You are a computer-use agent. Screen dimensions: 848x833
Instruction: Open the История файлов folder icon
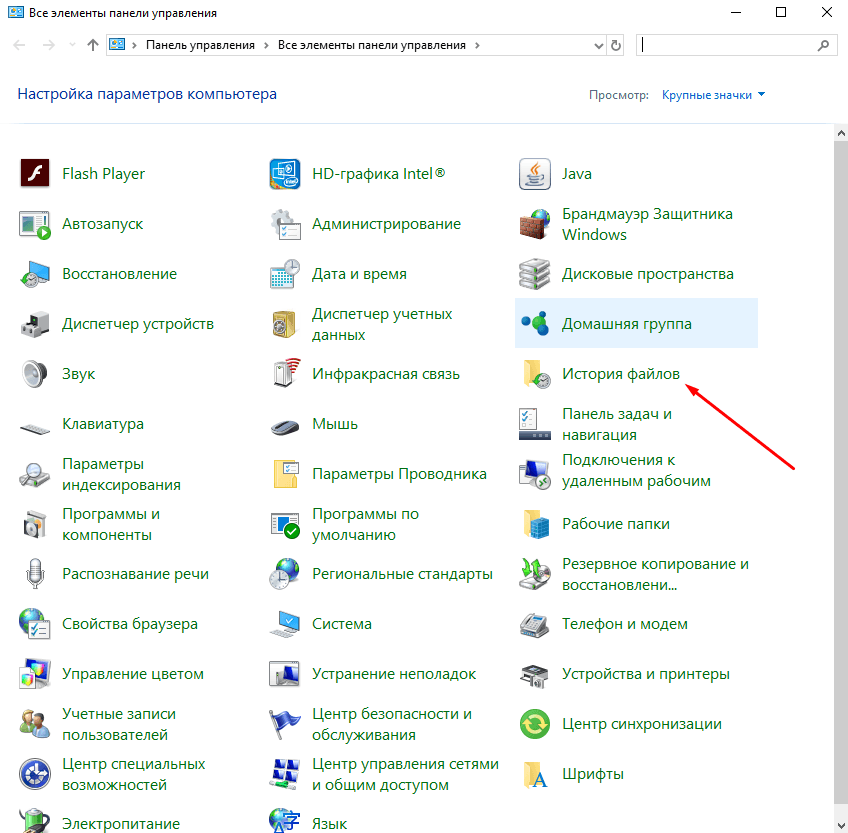point(536,374)
